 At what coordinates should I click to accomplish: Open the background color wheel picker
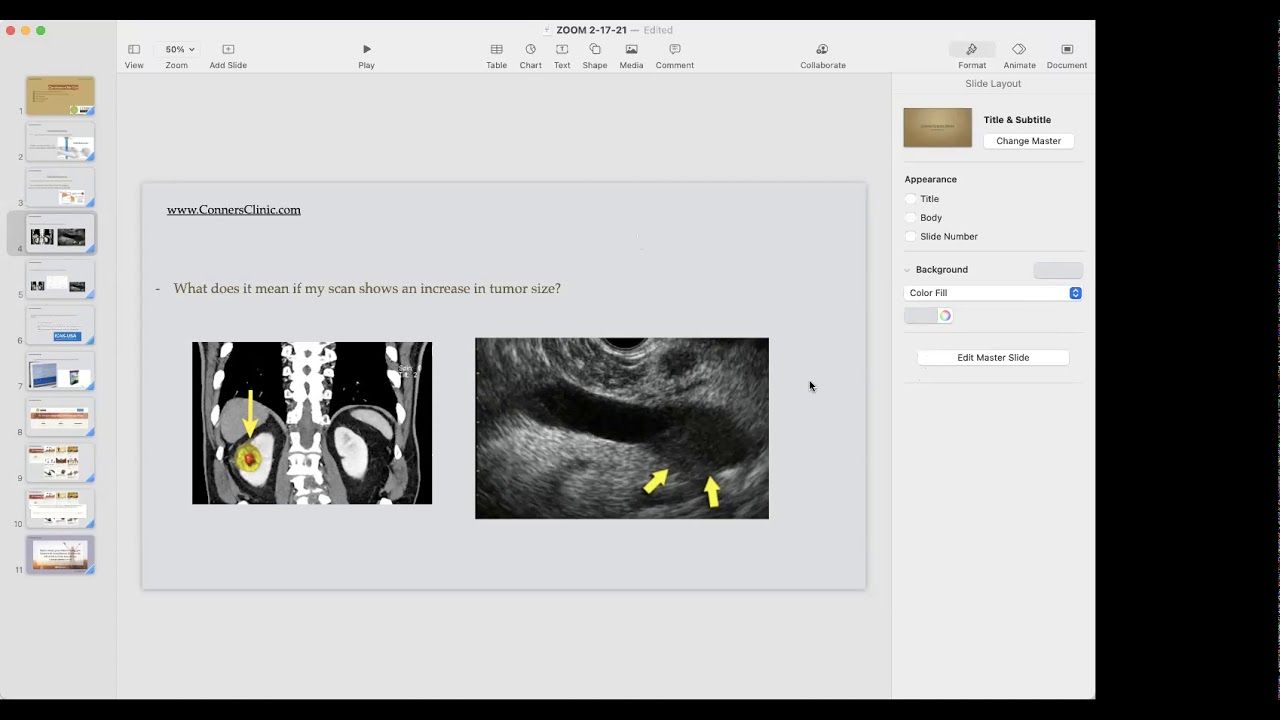pyautogui.click(x=945, y=316)
